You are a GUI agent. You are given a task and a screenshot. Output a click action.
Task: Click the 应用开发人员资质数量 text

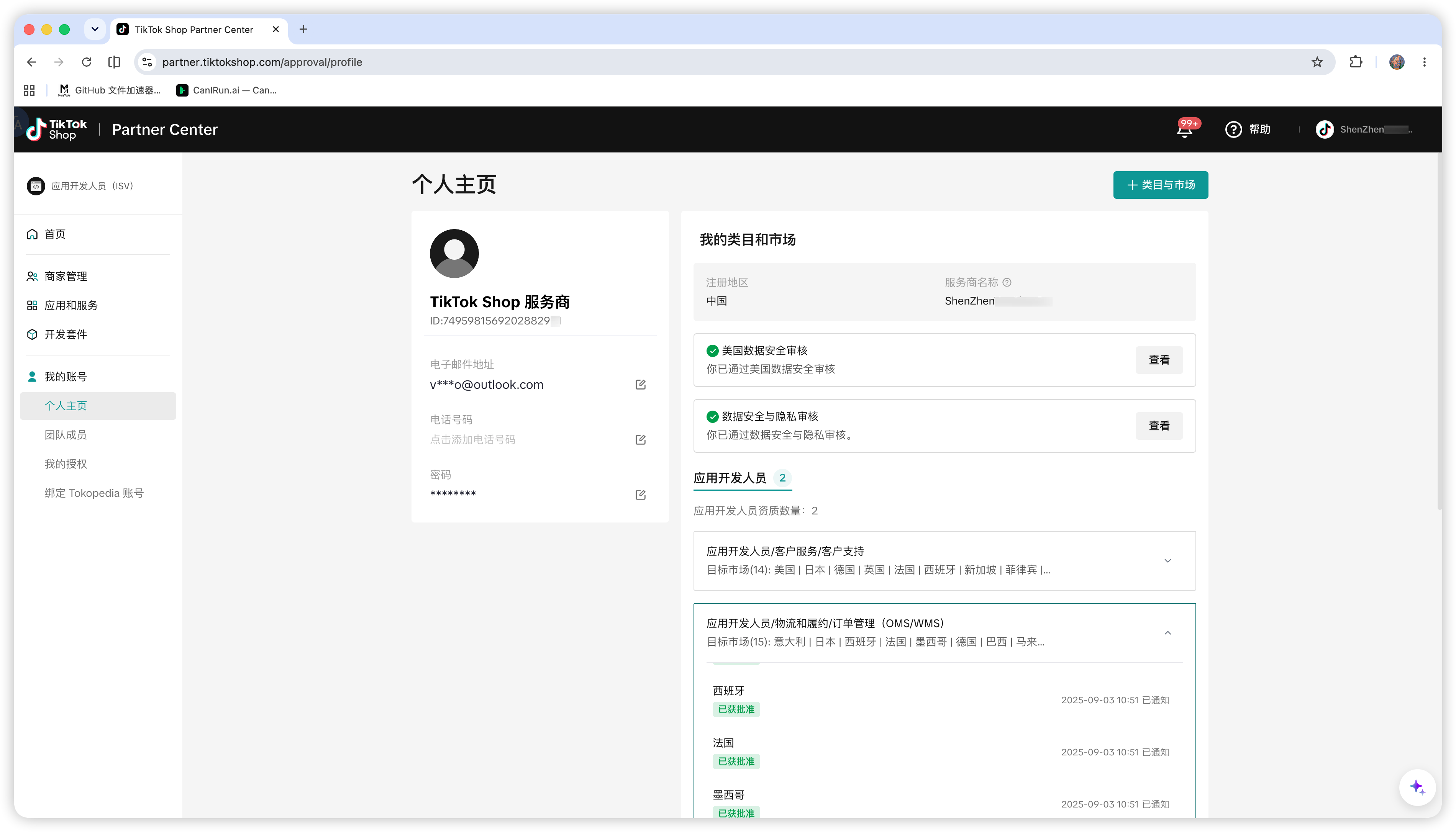pos(756,511)
